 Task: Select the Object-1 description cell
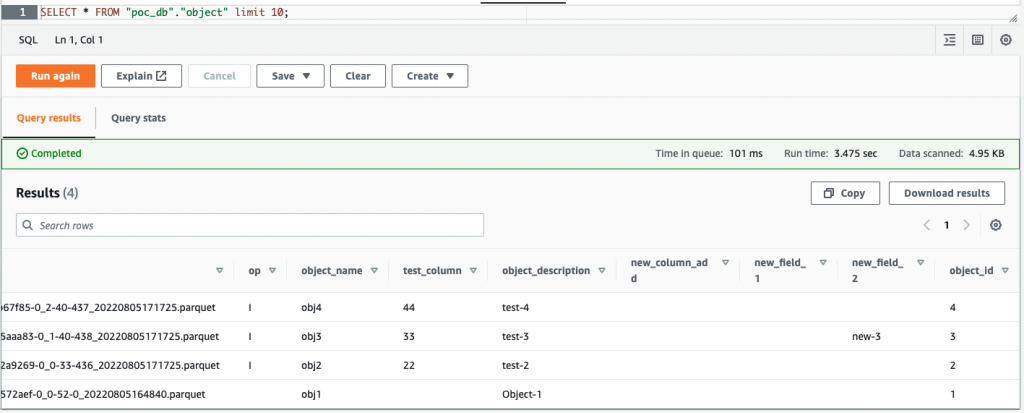pyautogui.click(x=520, y=395)
